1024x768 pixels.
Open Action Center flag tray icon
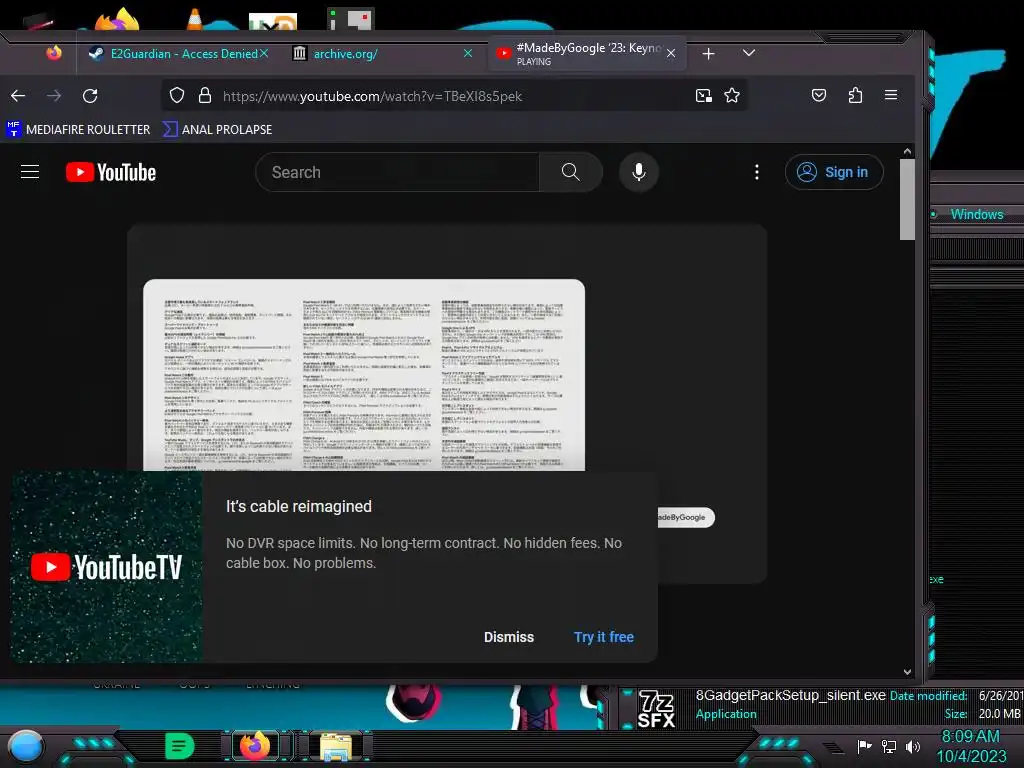864,746
